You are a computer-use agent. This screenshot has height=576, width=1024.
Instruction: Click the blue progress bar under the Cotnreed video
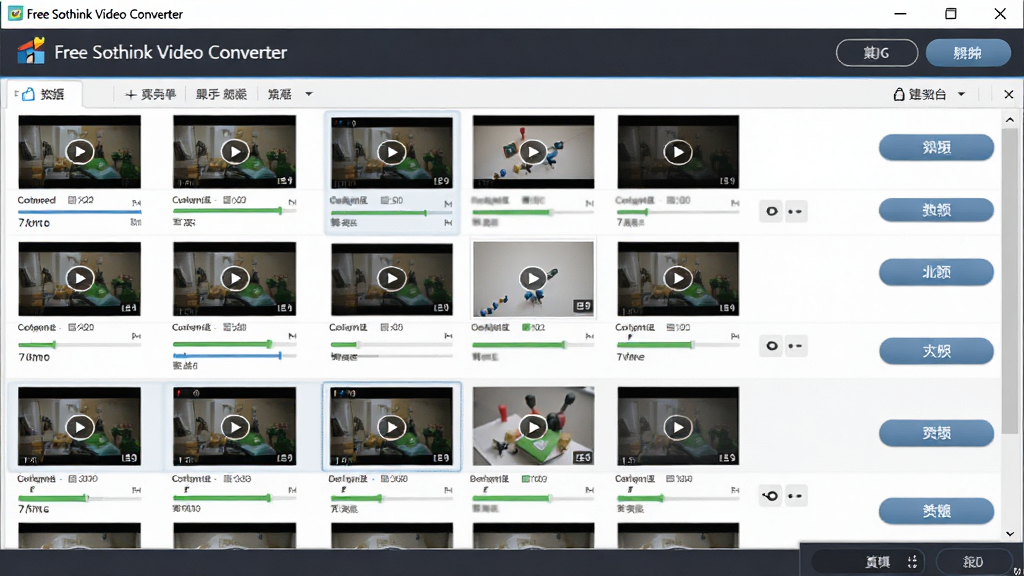[x=79, y=212]
